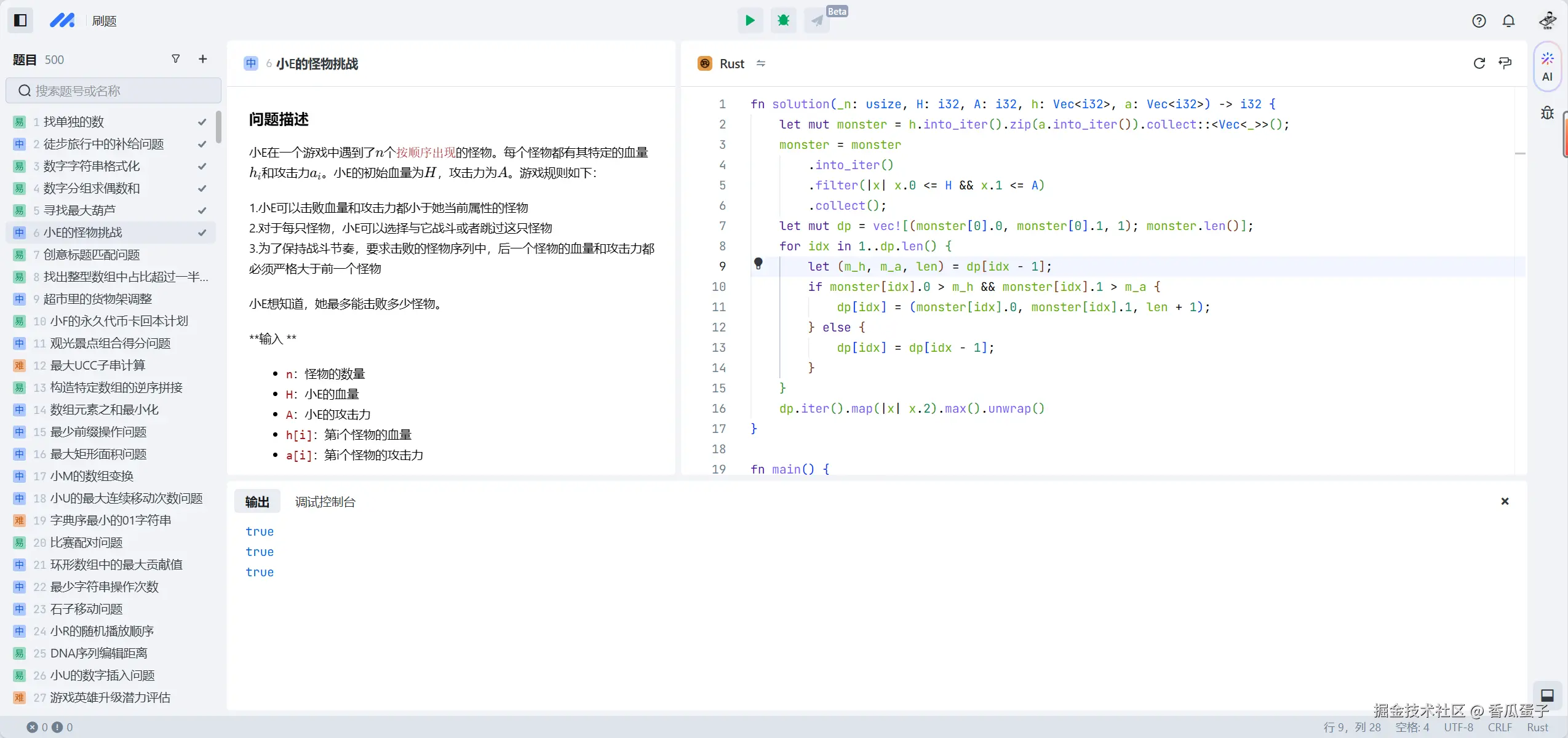1568x738 pixels.
Task: Click the plus icon beside problem count
Action: [203, 59]
